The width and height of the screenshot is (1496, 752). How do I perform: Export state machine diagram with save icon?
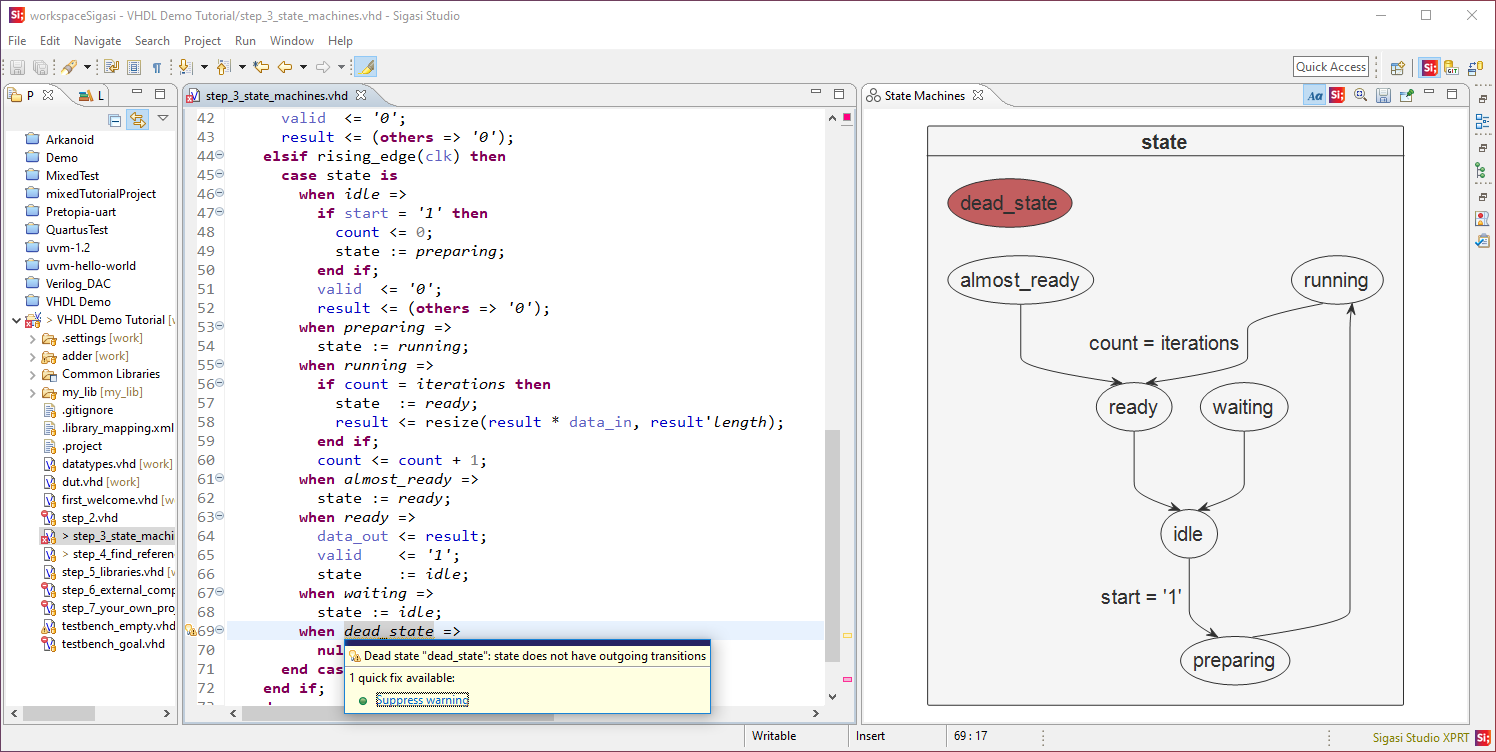point(1384,95)
